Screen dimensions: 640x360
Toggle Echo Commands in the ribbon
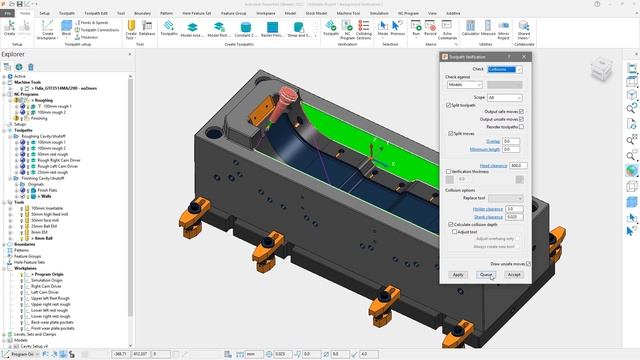[447, 29]
